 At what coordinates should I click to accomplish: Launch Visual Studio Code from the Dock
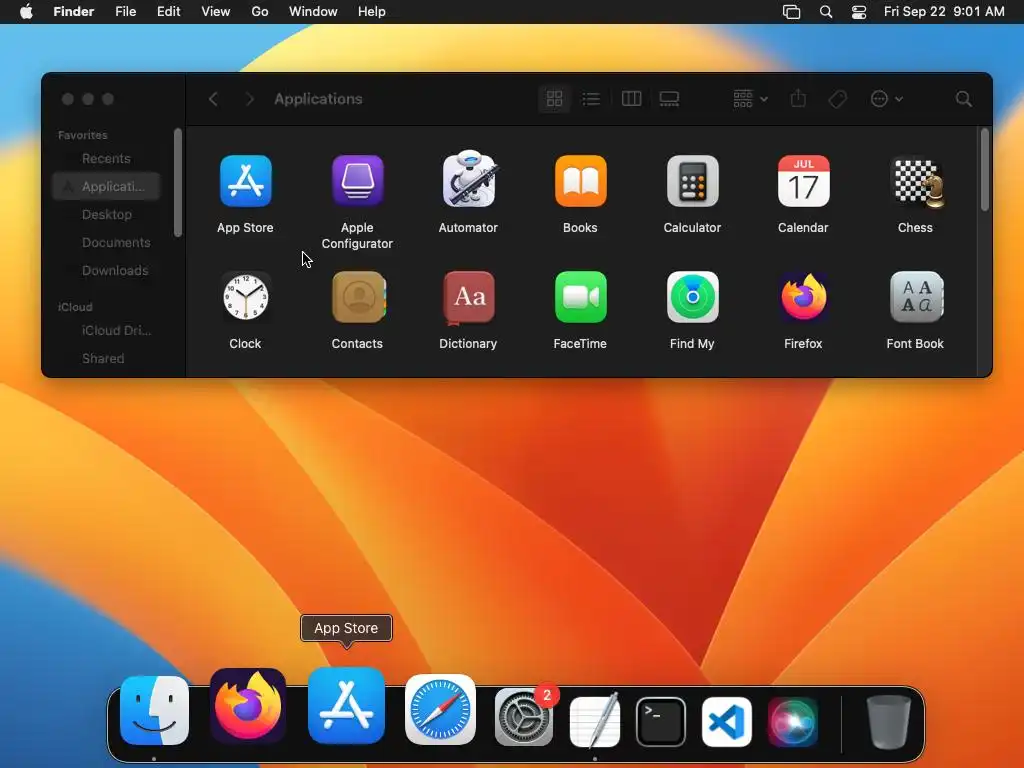[x=727, y=722]
